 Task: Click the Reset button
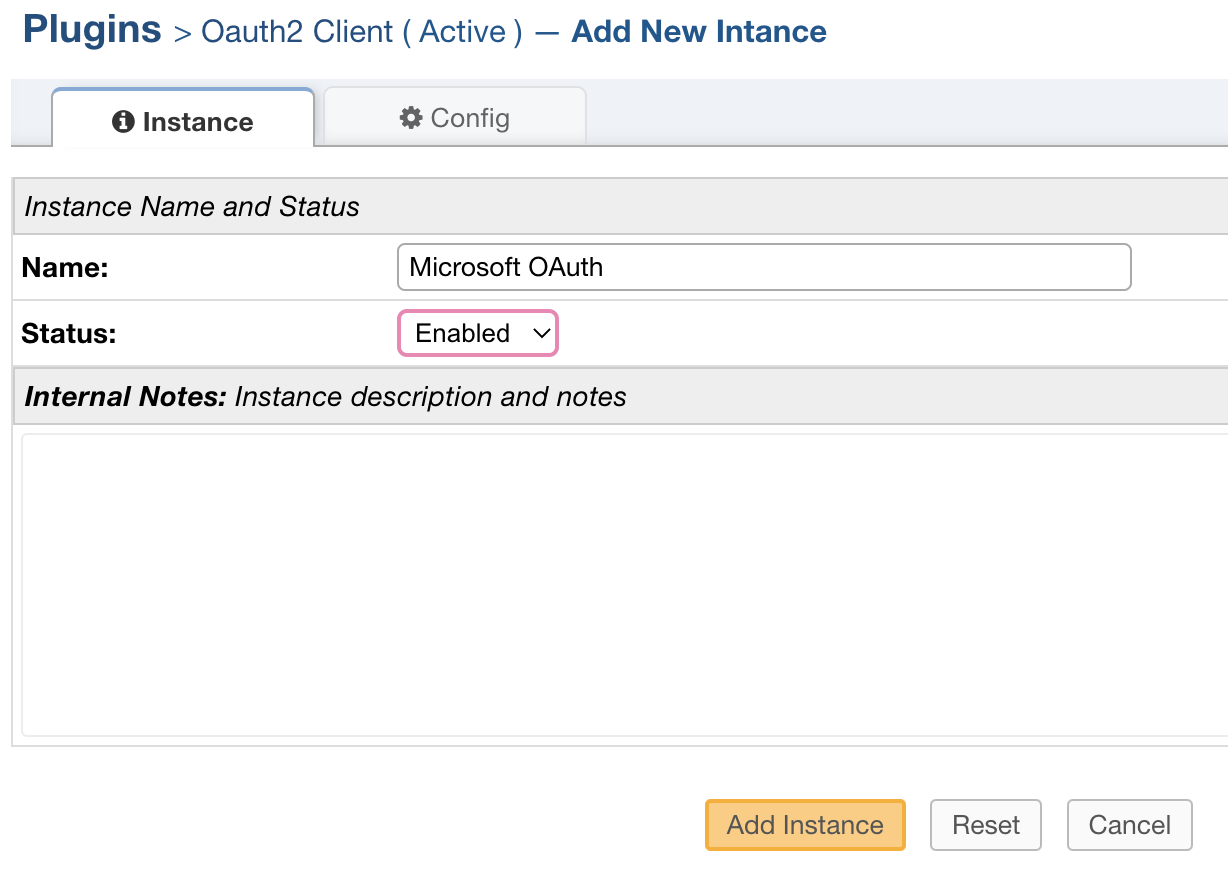(x=986, y=825)
